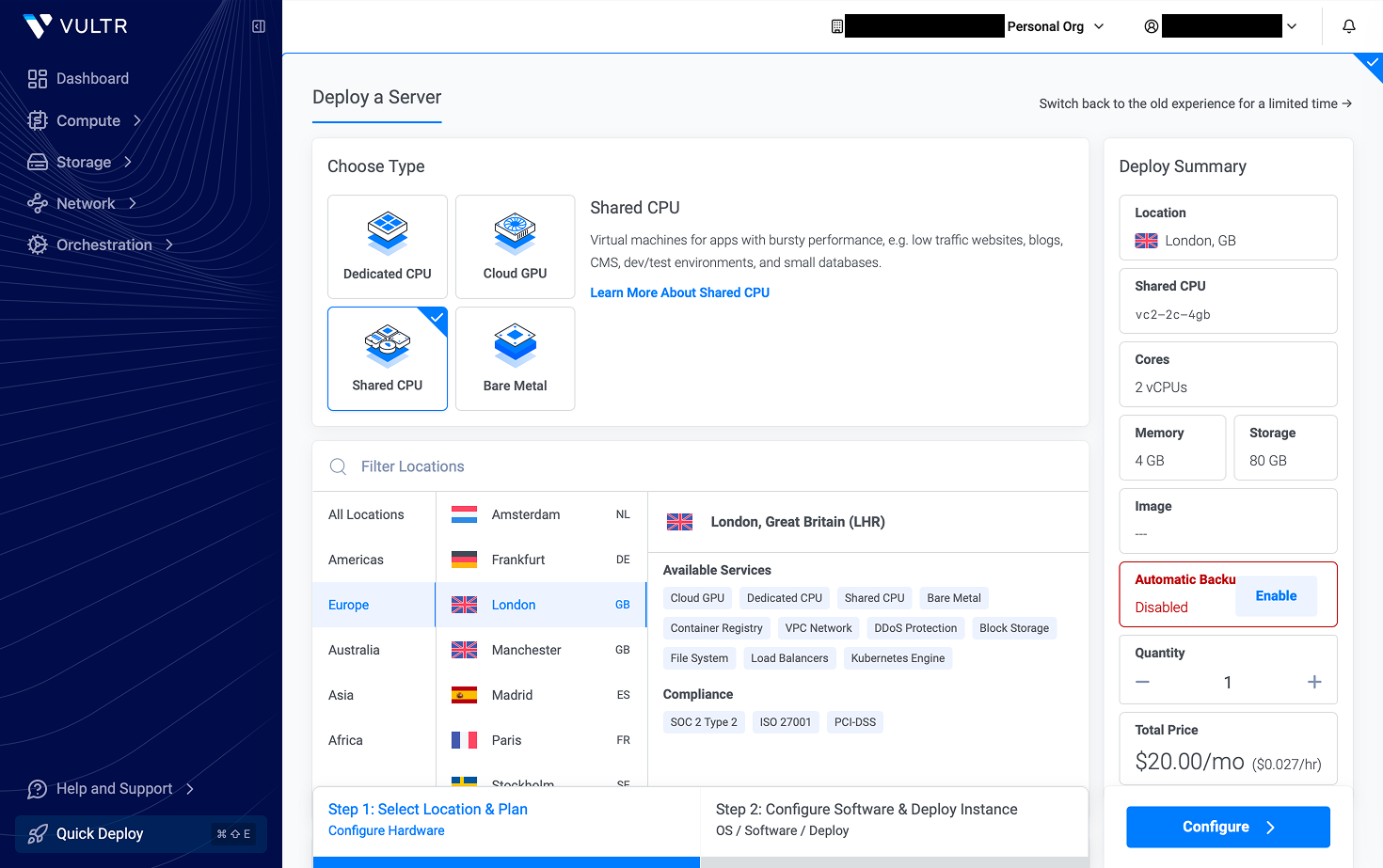The width and height of the screenshot is (1383, 868).
Task: Click the vc2-2c-4gb plan text
Action: click(1172, 315)
